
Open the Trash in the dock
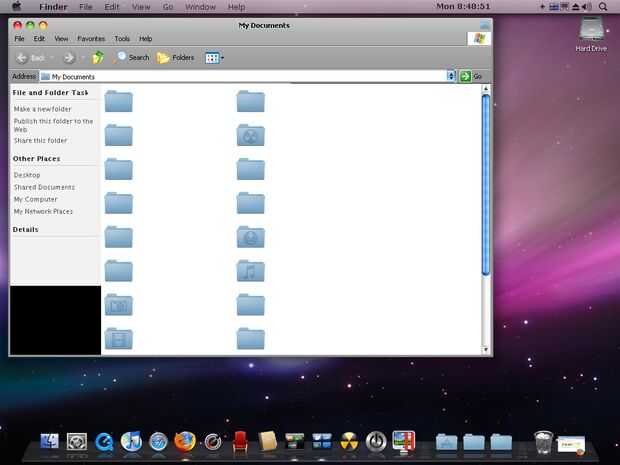544,442
